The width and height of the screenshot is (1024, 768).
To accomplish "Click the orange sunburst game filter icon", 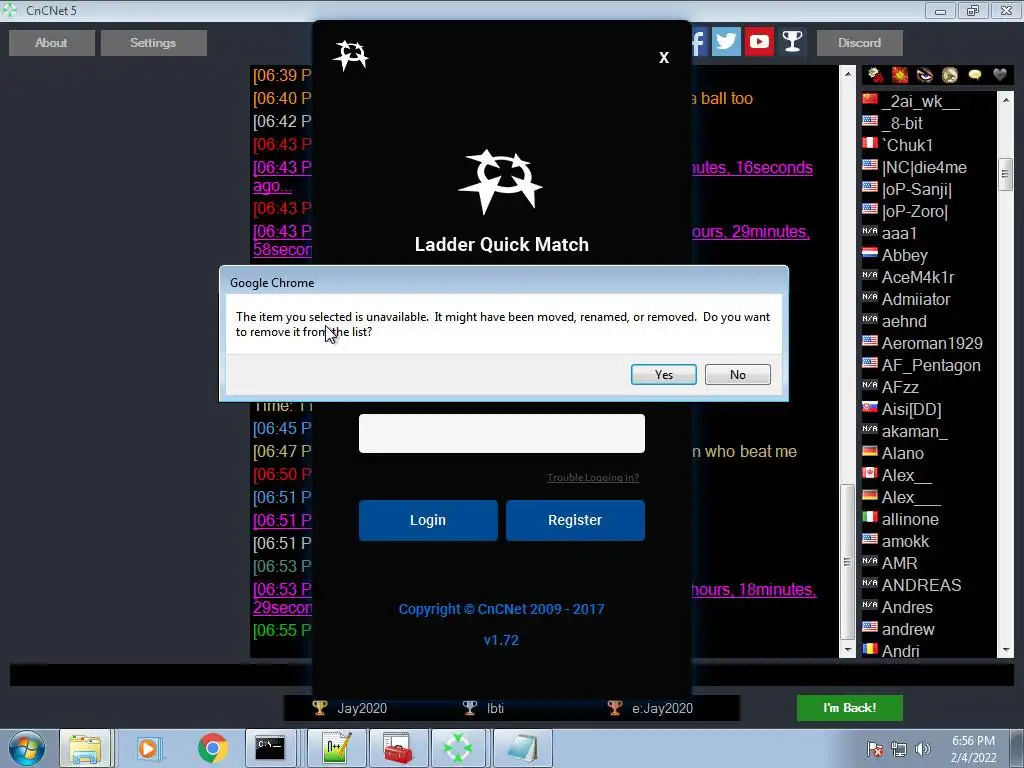I will pyautogui.click(x=900, y=75).
